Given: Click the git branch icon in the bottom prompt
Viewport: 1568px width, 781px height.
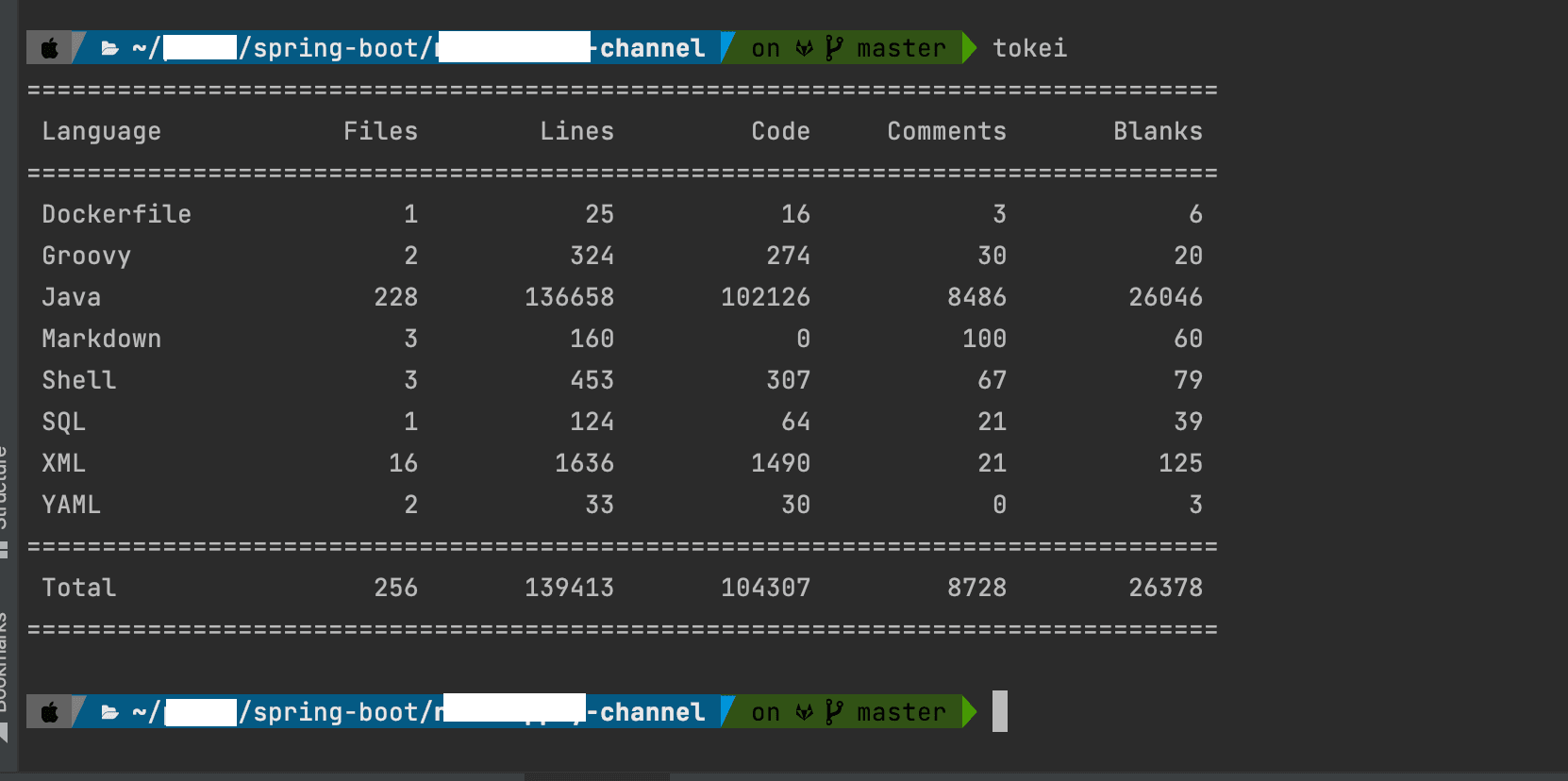Looking at the screenshot, I should coord(834,712).
